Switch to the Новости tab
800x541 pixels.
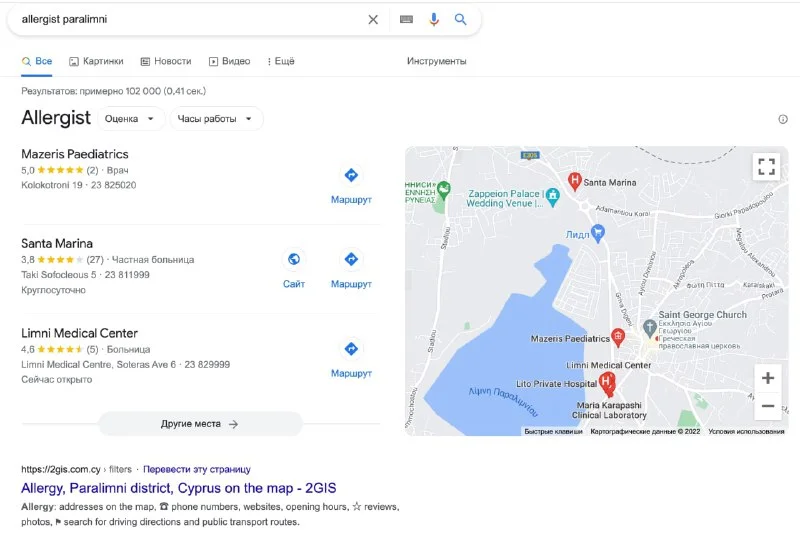pyautogui.click(x=166, y=61)
